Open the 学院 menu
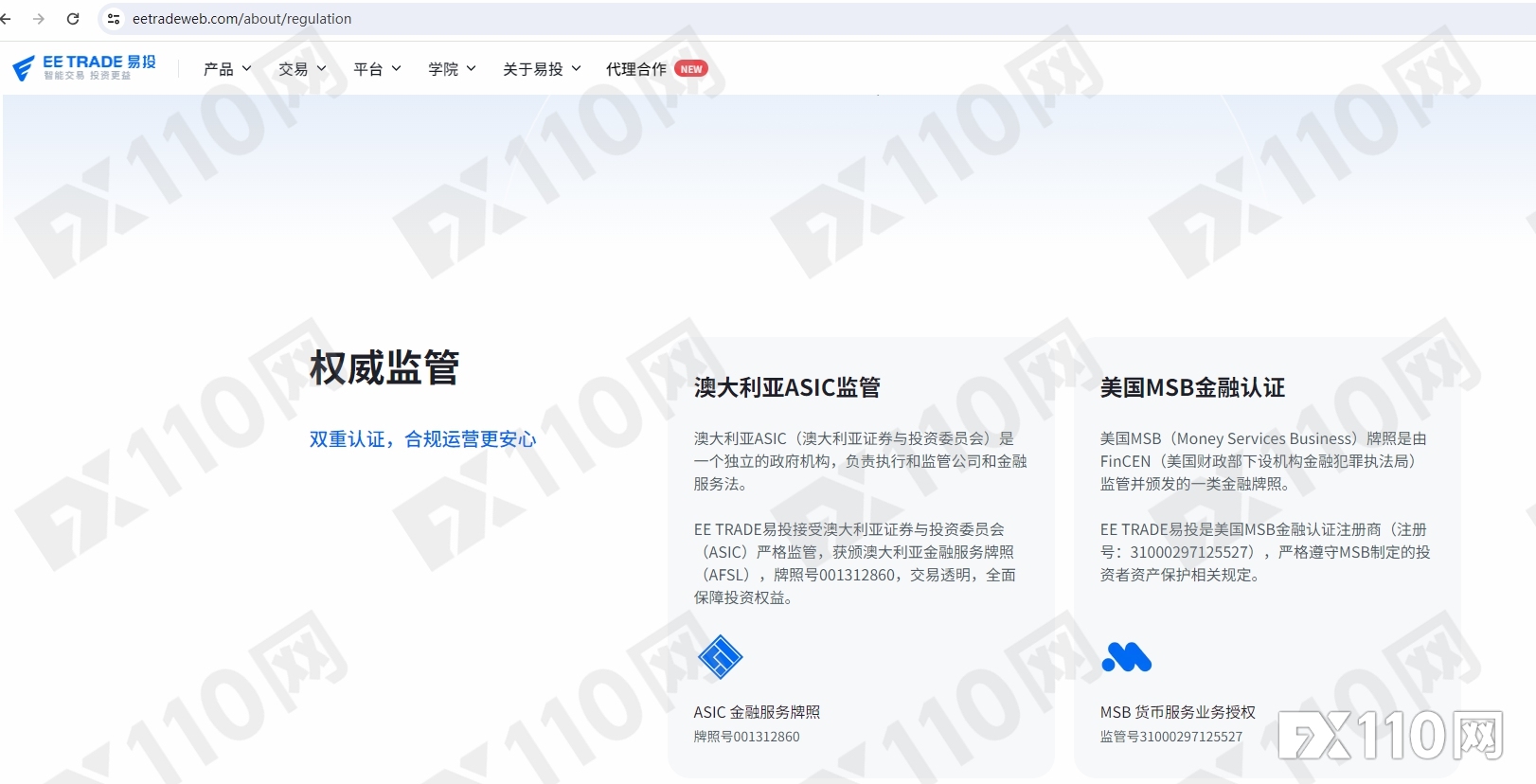The height and width of the screenshot is (784, 1536). 452,69
